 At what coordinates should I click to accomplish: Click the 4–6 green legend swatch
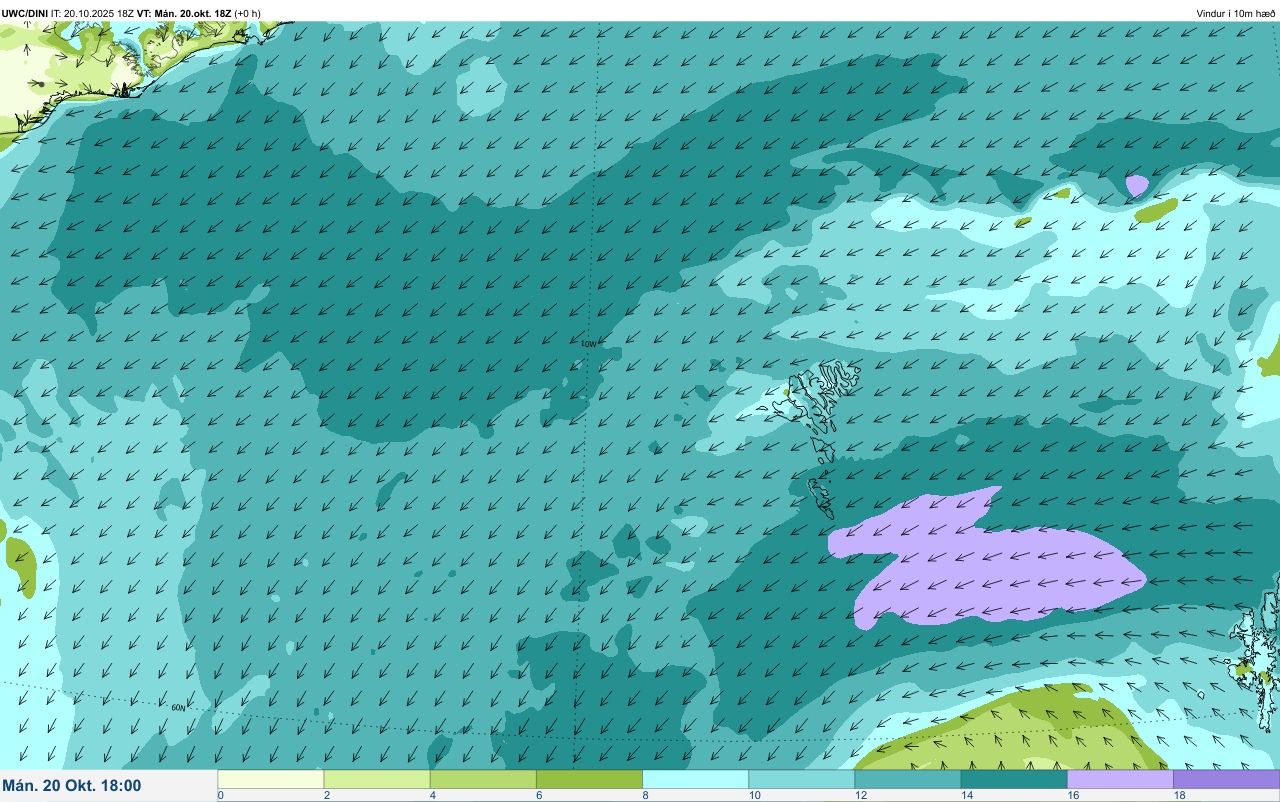tap(483, 779)
